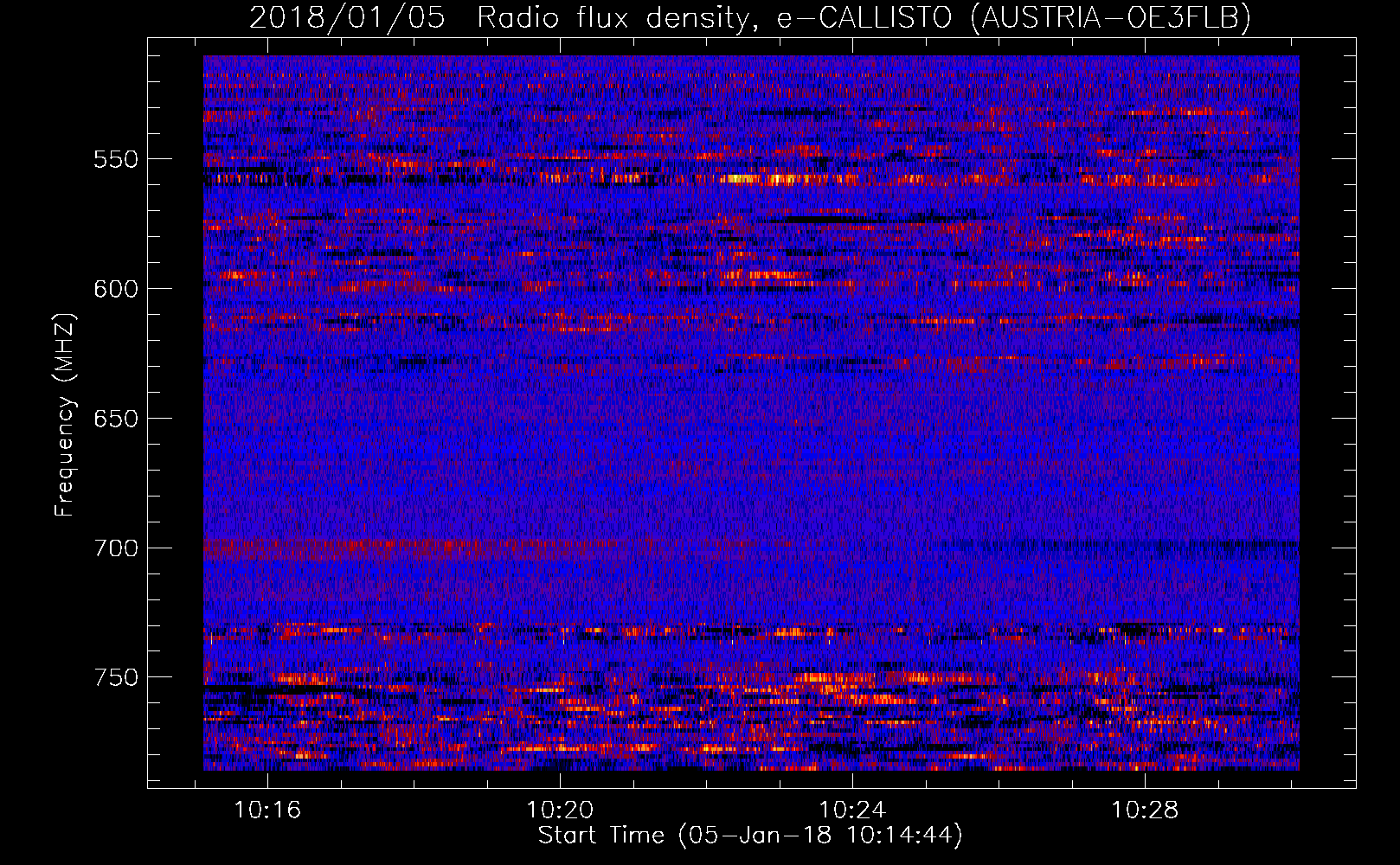Click the 650 frequency tick label
The width and height of the screenshot is (1400, 865).
[x=116, y=419]
